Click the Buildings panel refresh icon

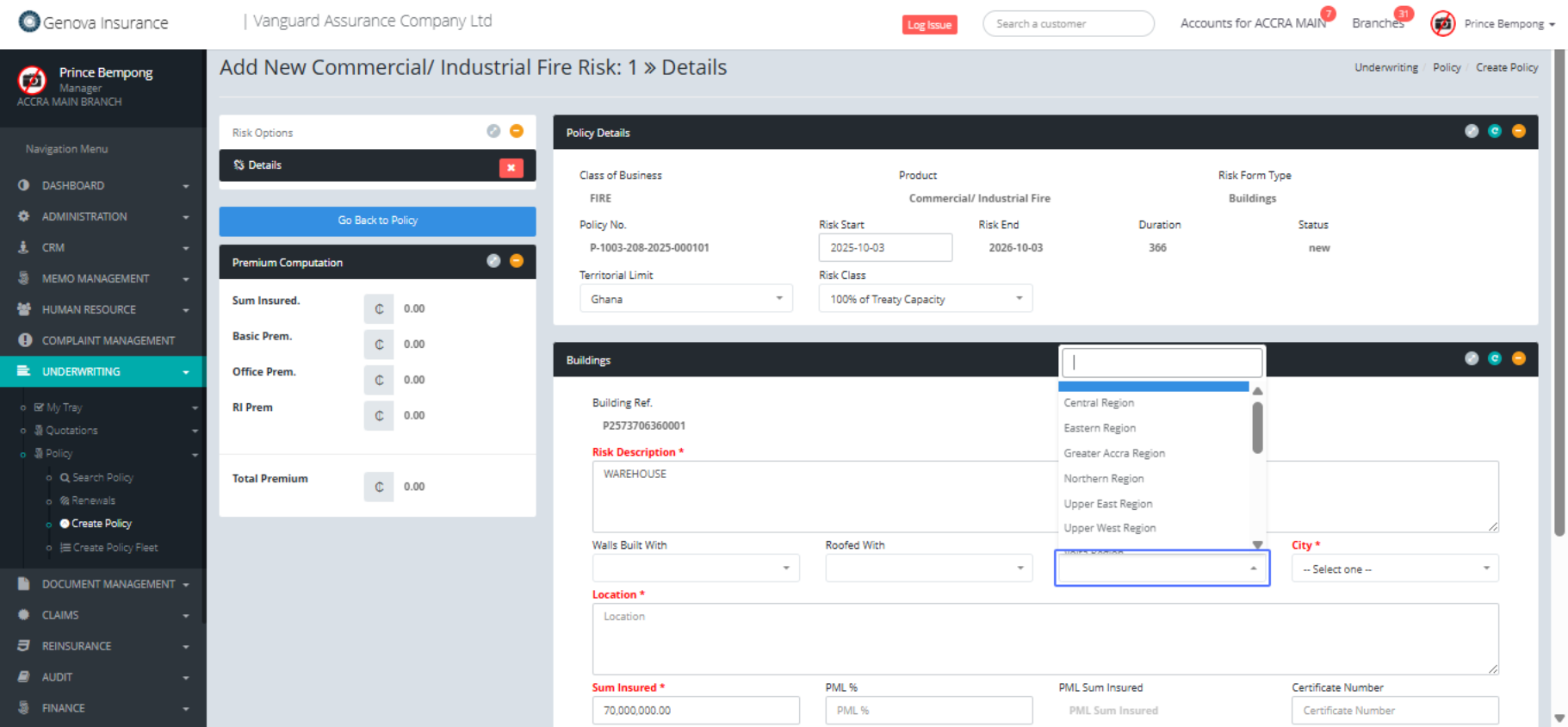click(x=1495, y=358)
